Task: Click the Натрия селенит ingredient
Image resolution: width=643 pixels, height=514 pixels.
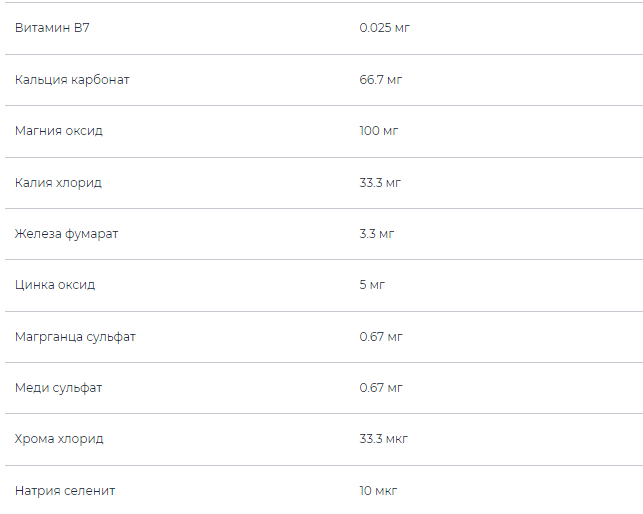Action: [65, 491]
